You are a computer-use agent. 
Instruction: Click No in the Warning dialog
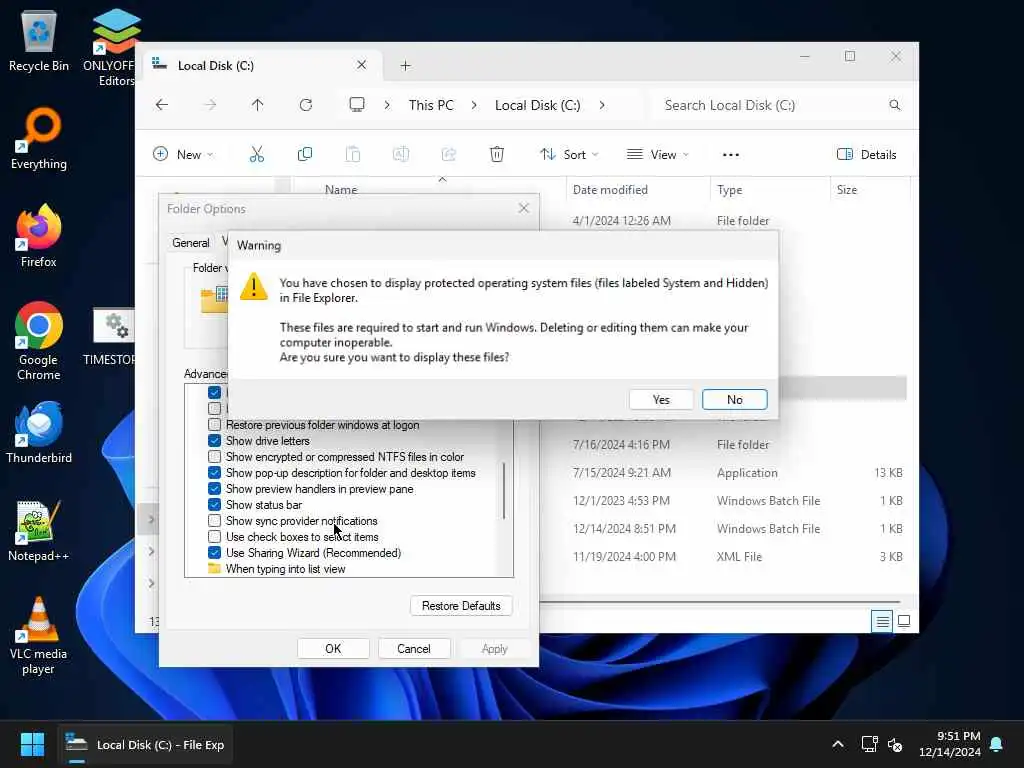coord(735,400)
